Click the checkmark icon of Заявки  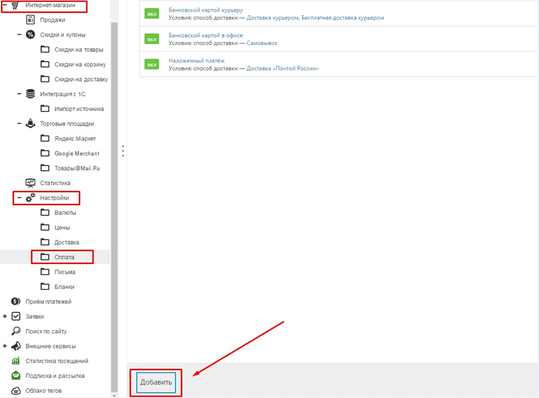[x=16, y=316]
